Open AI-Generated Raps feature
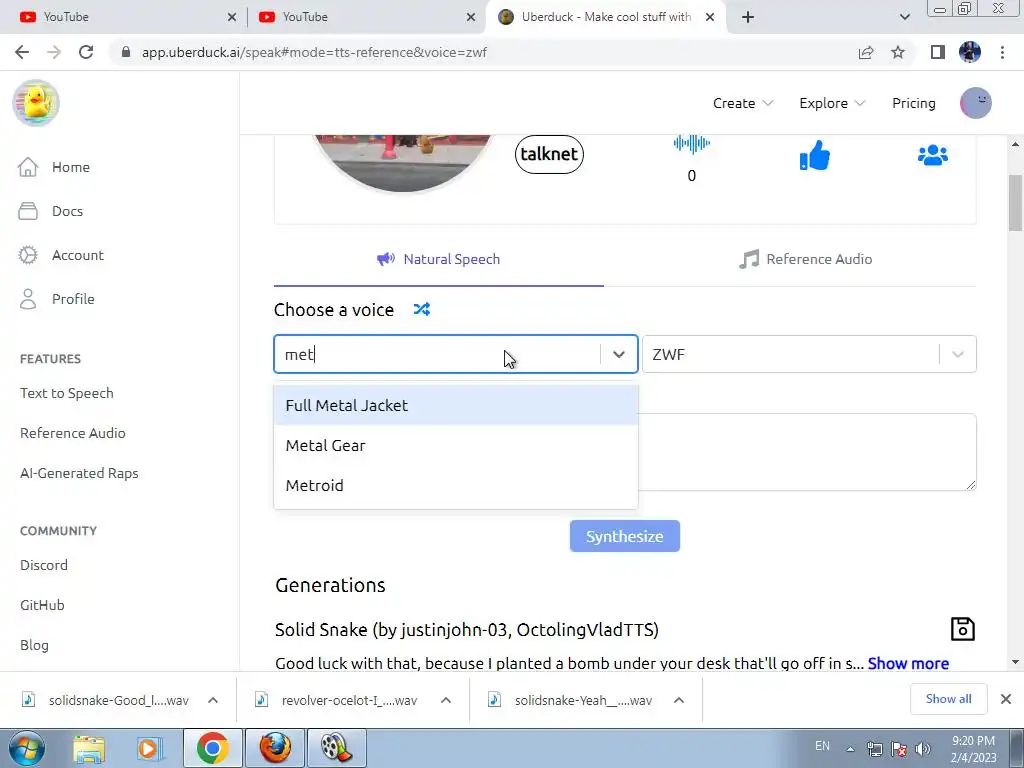 79,473
